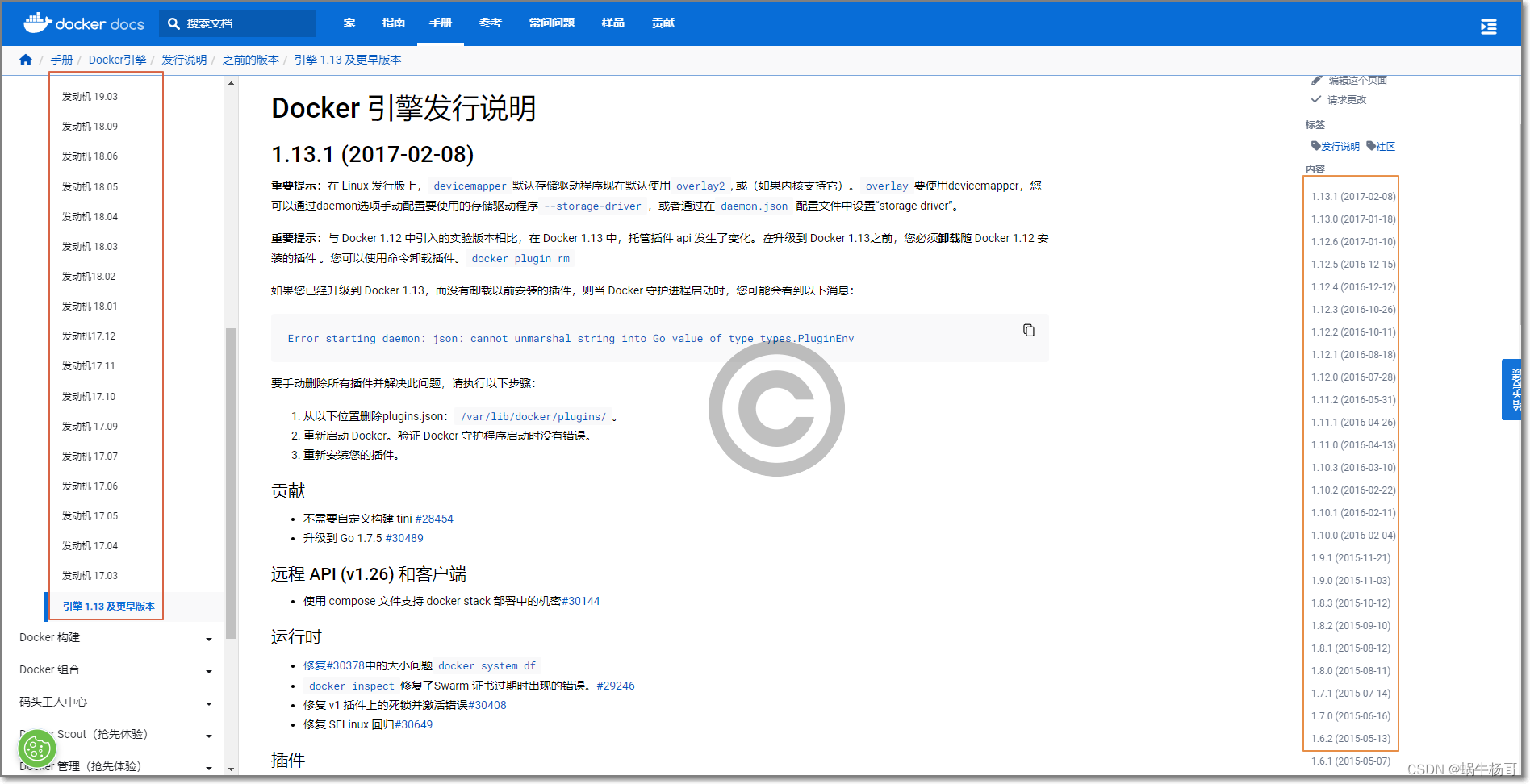The width and height of the screenshot is (1530, 784).
Task: Click the sidebar scroll-up arrow
Action: [232, 83]
